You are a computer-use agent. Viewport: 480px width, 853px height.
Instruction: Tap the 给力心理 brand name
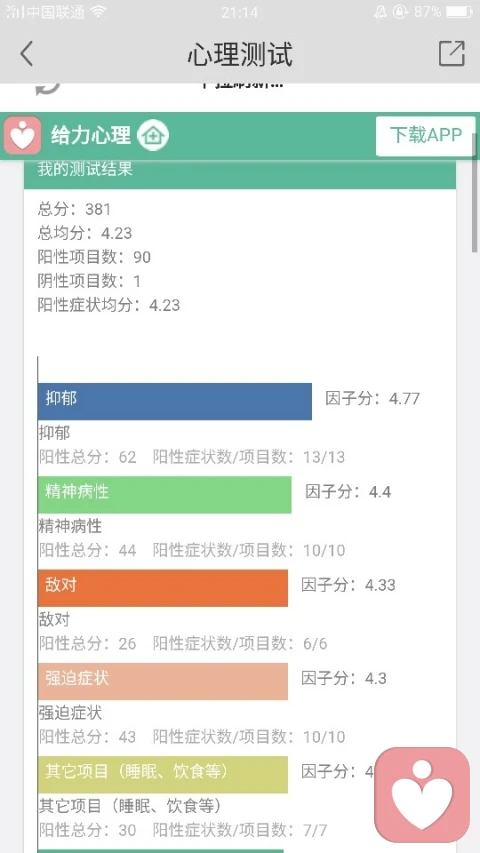pyautogui.click(x=91, y=135)
